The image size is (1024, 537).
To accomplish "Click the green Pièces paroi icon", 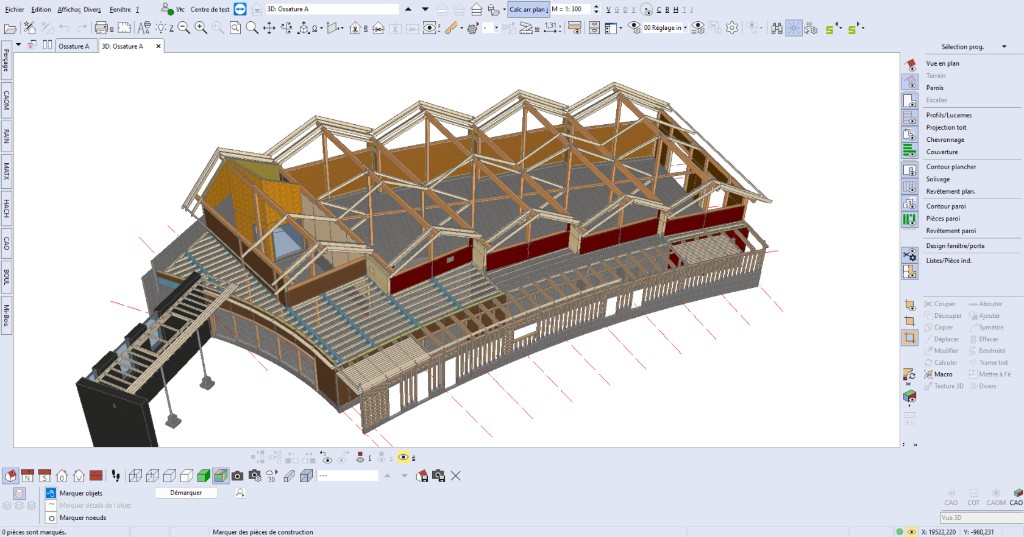I will coord(910,220).
